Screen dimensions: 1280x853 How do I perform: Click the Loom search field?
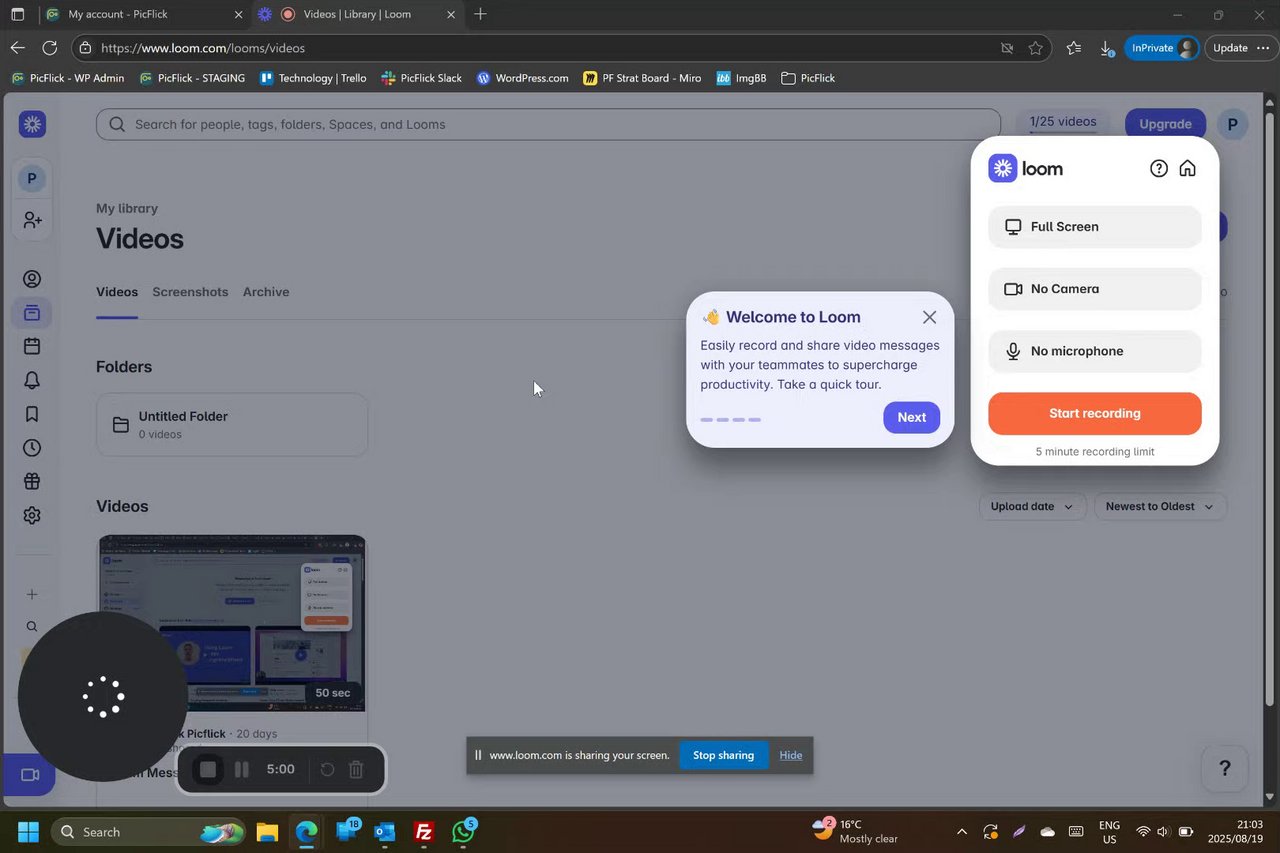pyautogui.click(x=548, y=124)
